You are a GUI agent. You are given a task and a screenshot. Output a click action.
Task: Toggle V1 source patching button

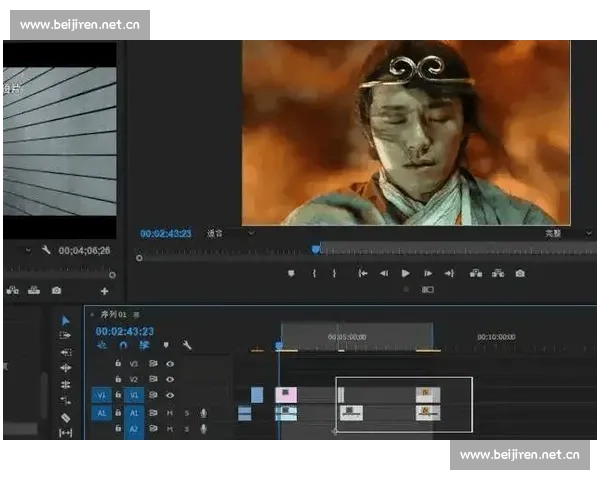pos(101,395)
